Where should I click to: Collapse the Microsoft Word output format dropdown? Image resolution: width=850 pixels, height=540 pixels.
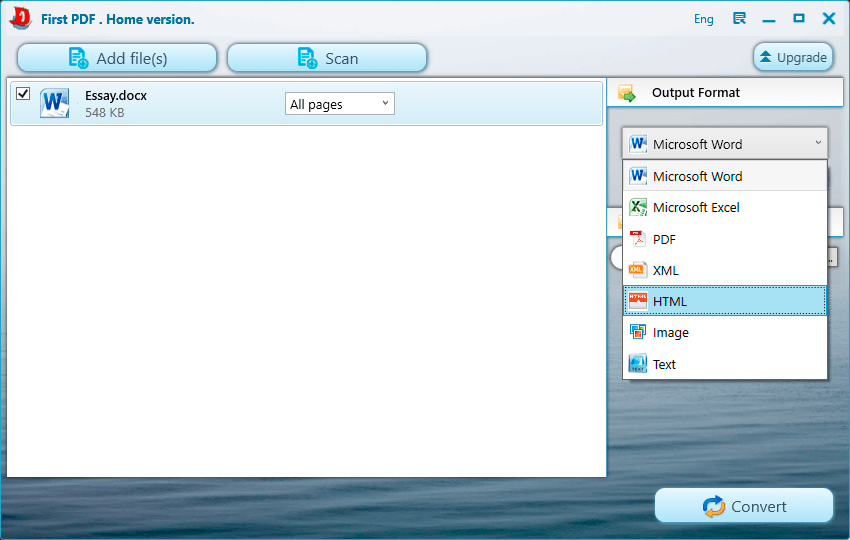tap(725, 144)
